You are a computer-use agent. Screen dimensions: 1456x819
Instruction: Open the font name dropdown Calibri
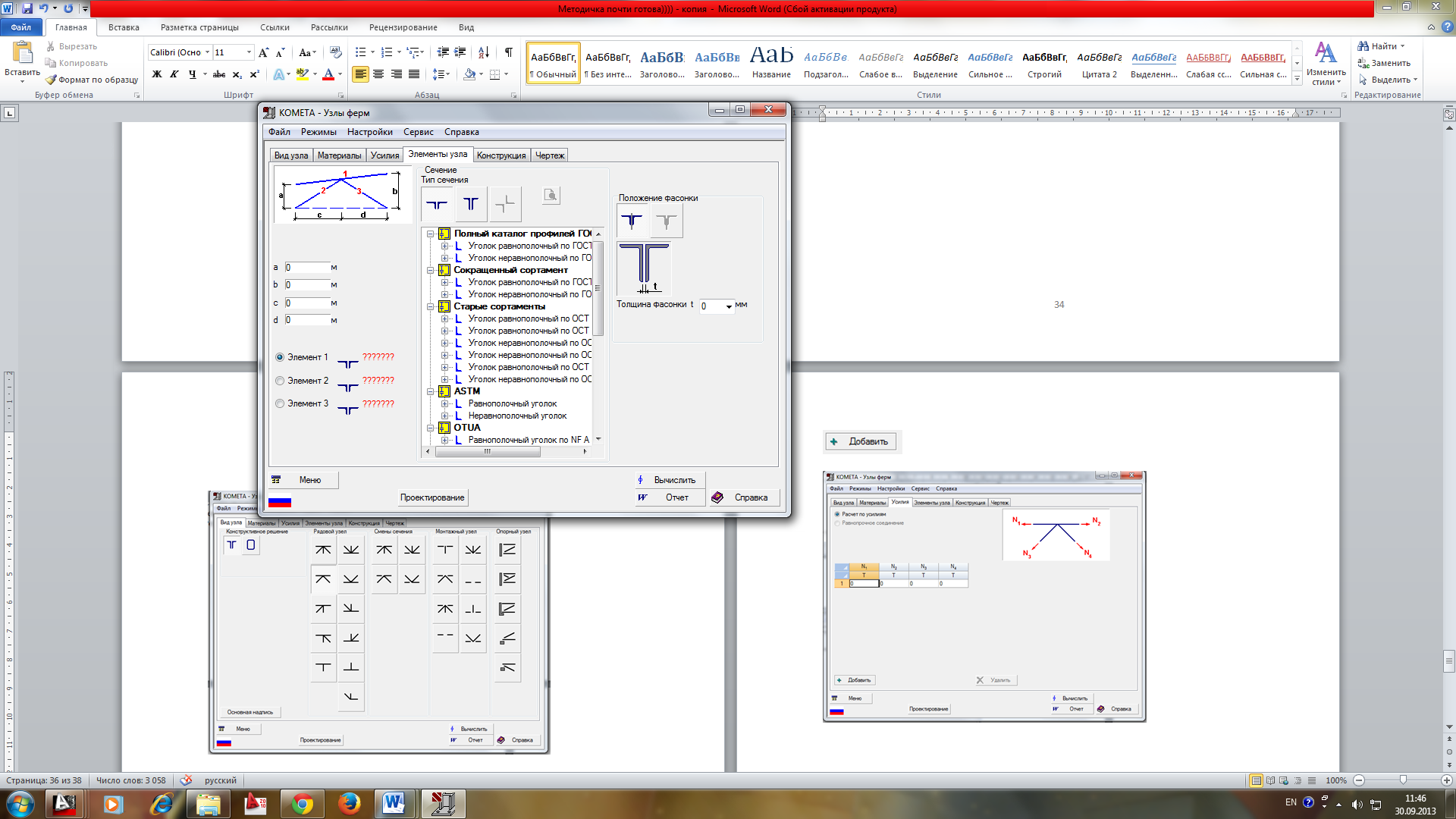tap(207, 52)
